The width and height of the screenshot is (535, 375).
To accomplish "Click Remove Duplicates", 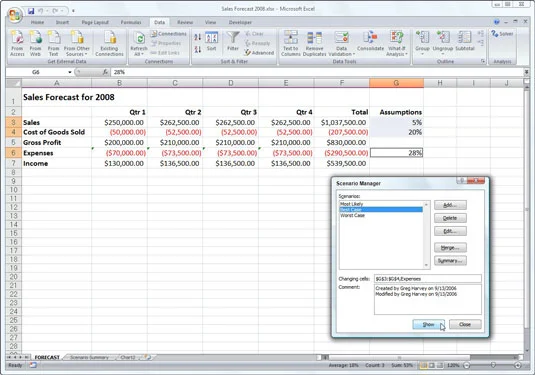I will 315,43.
